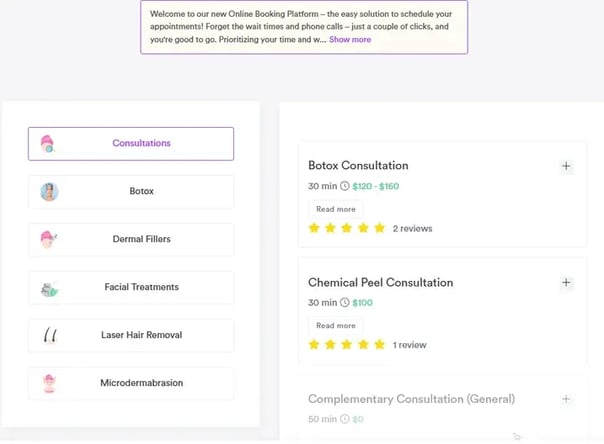Switch to the Botox category
Image resolution: width=604 pixels, height=444 pixels.
tap(131, 192)
